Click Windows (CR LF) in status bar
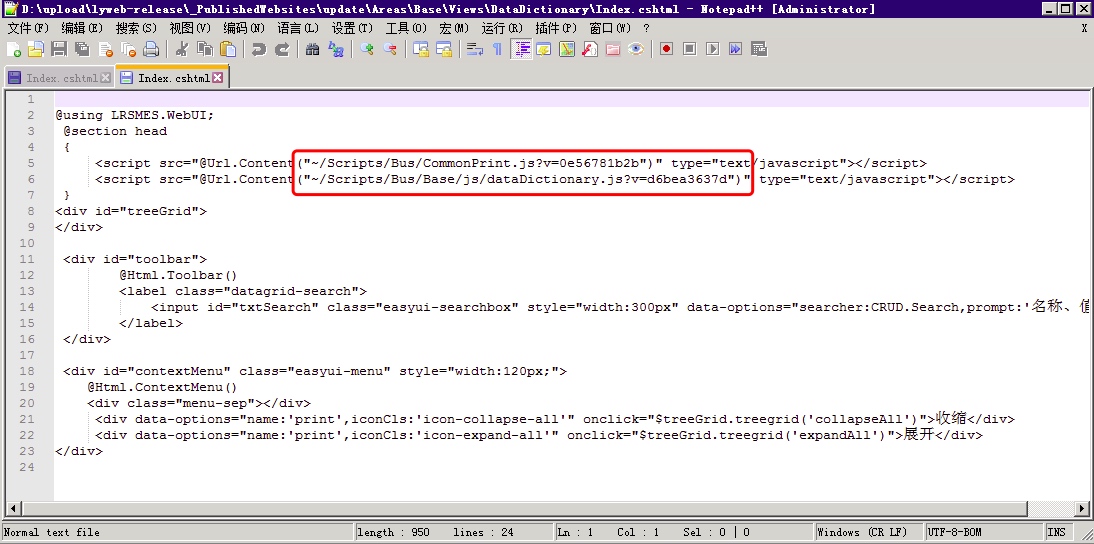Viewport: 1094px width, 544px height. coord(869,532)
